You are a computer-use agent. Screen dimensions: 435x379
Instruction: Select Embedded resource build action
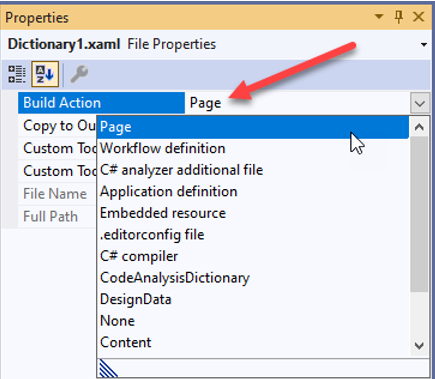(x=253, y=213)
